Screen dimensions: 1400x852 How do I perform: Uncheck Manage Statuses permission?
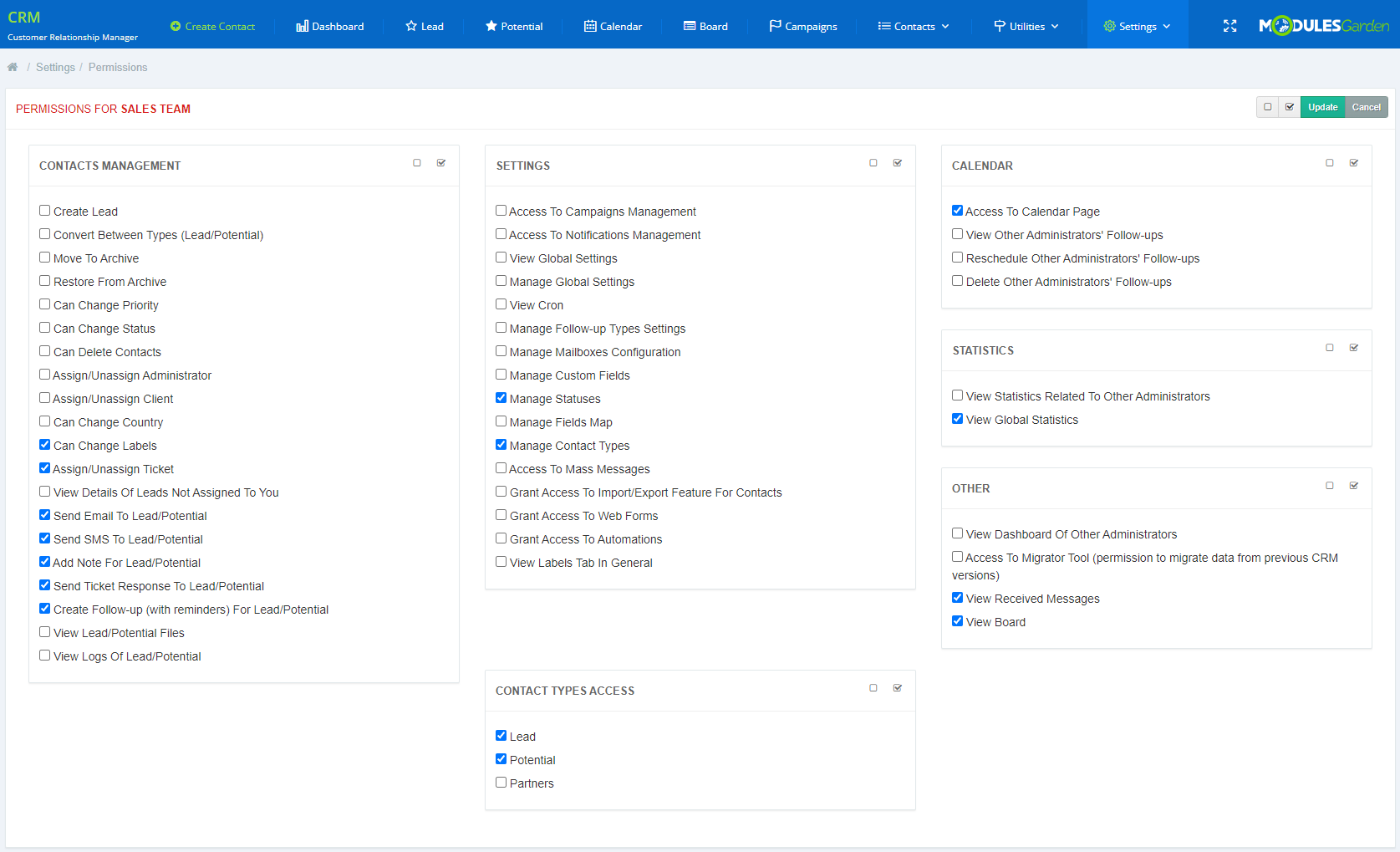tap(501, 397)
